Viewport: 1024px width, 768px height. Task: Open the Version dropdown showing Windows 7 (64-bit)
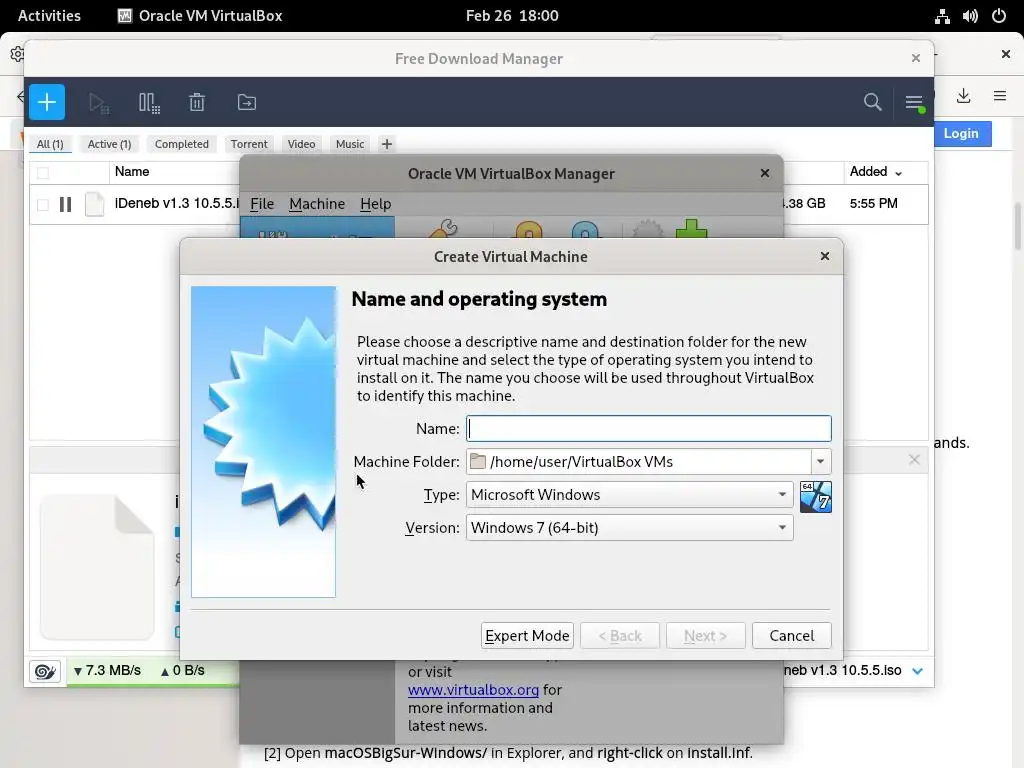[630, 528]
